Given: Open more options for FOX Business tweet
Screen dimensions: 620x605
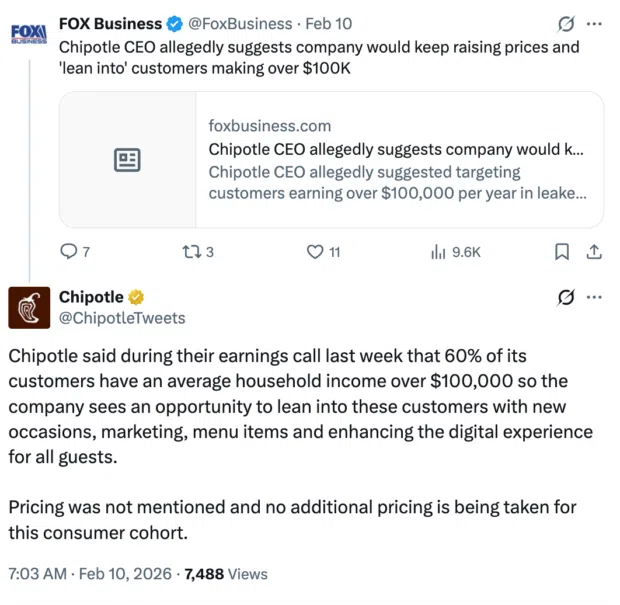Looking at the screenshot, I should click(594, 23).
